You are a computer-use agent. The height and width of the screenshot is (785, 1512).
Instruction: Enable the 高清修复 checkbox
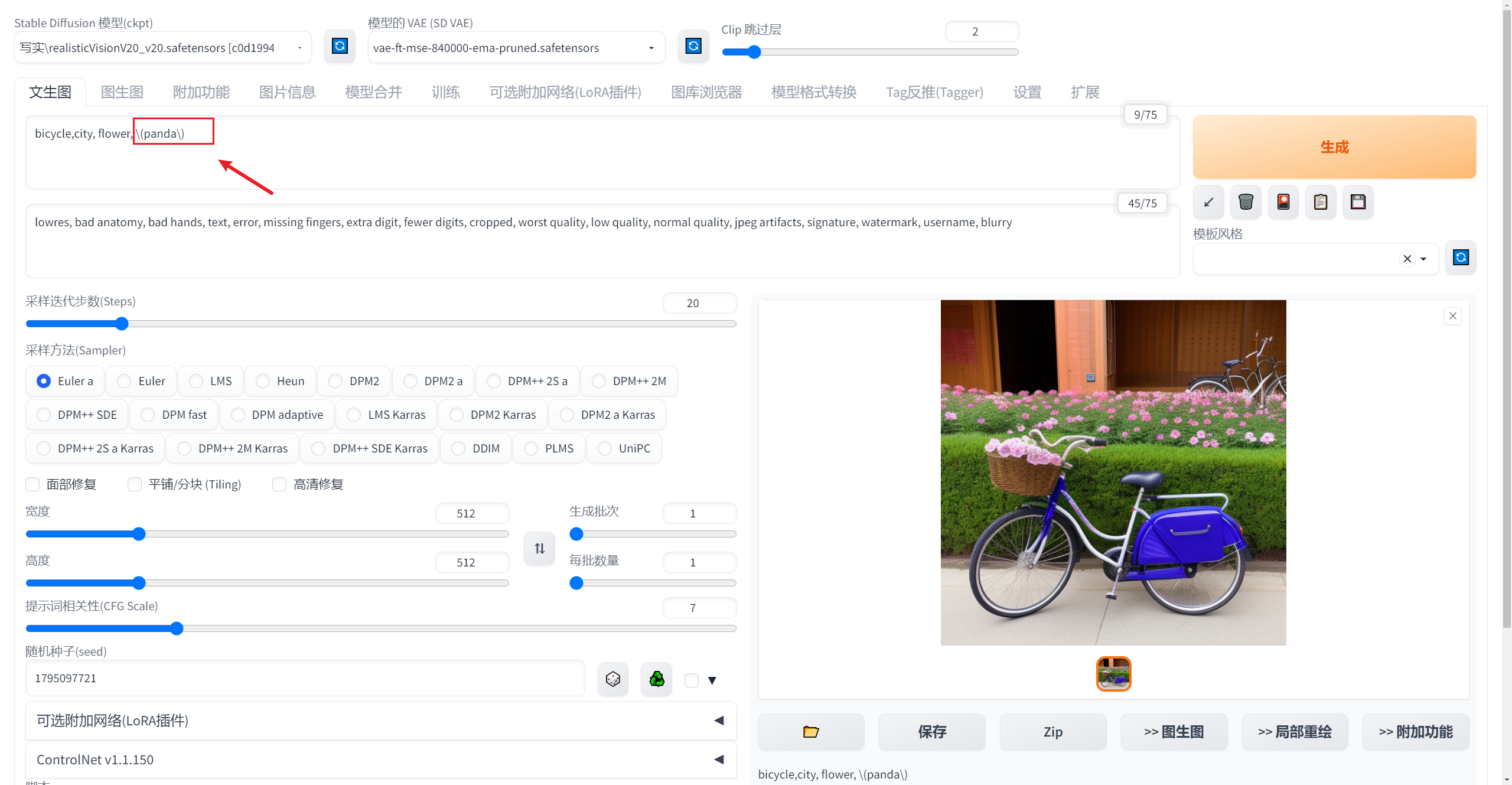pyautogui.click(x=279, y=484)
